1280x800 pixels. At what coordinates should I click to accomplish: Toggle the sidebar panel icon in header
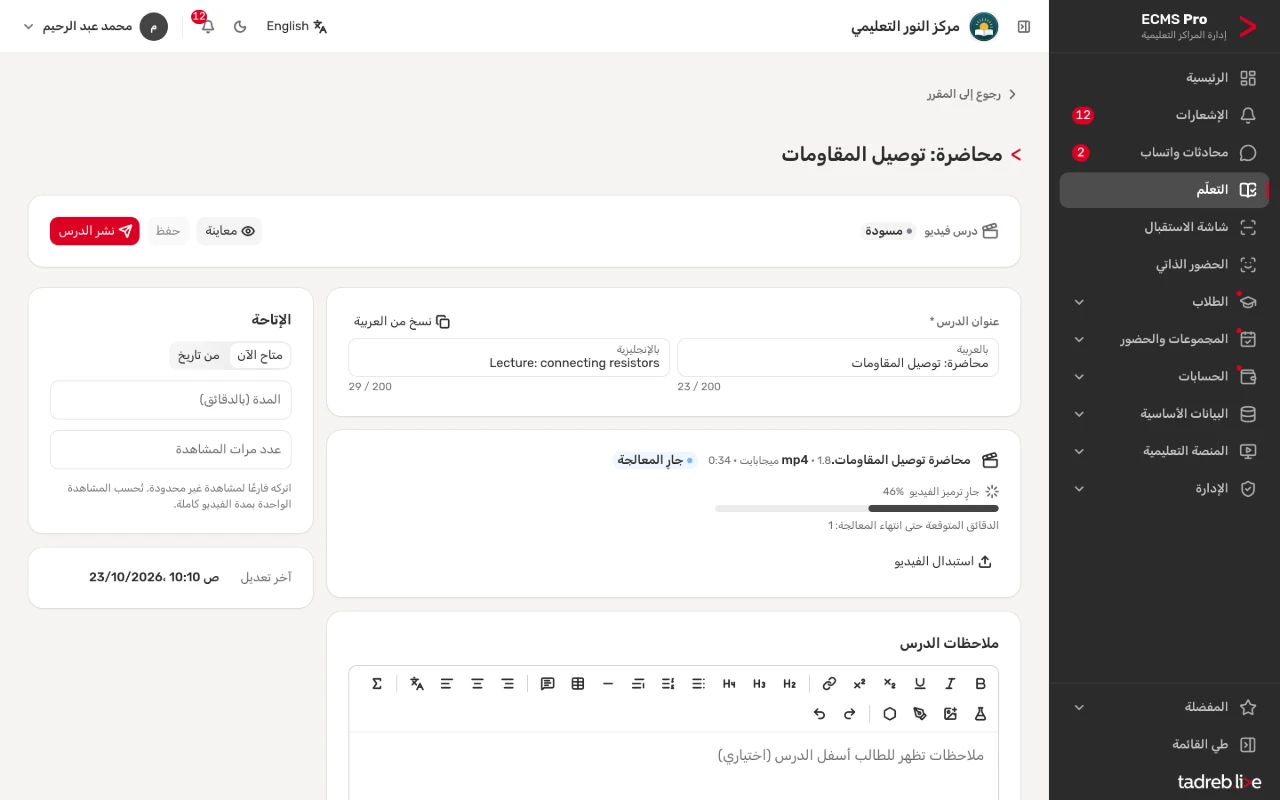[1024, 26]
